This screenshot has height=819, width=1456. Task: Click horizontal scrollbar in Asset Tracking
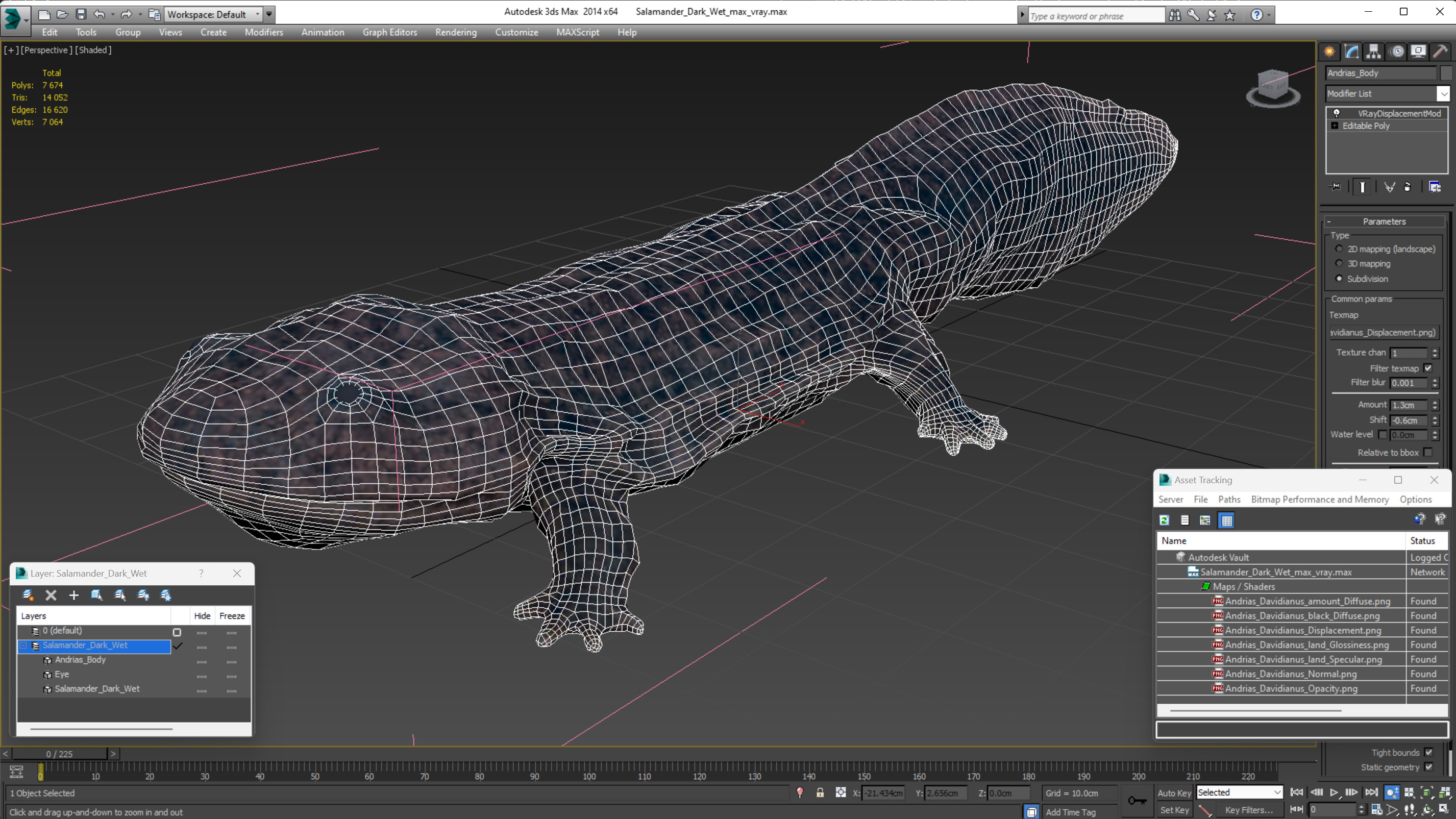(1255, 710)
